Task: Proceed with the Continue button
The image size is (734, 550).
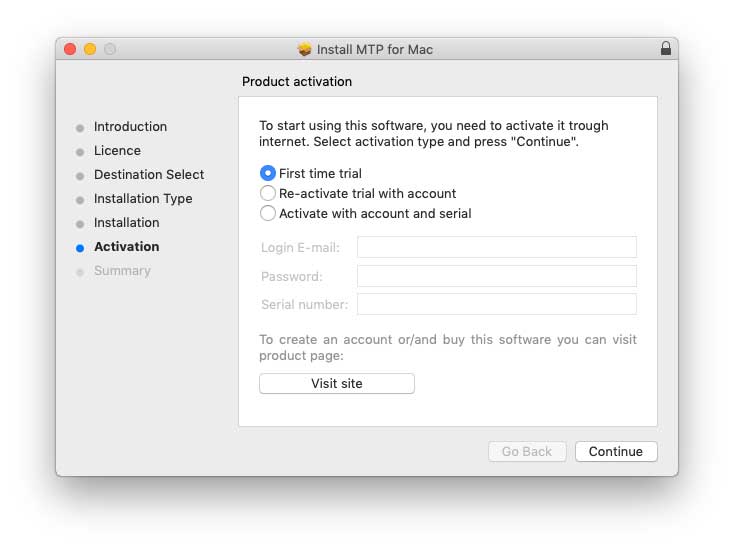Action: coord(616,451)
